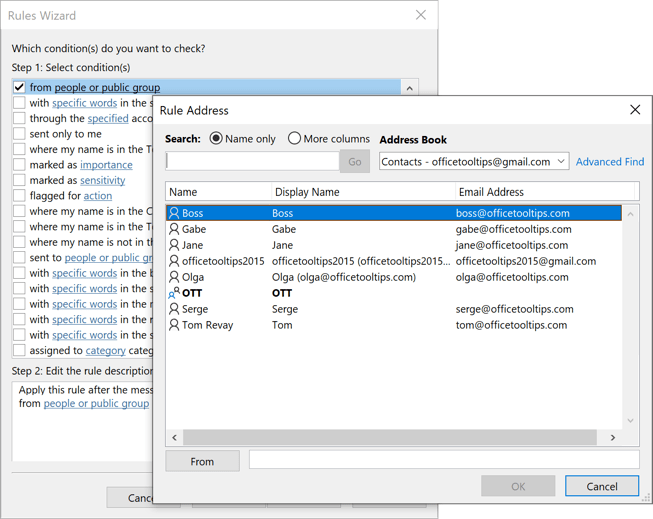Uncheck from people or public group condition
This screenshot has width=653, height=519.
click(x=19, y=87)
